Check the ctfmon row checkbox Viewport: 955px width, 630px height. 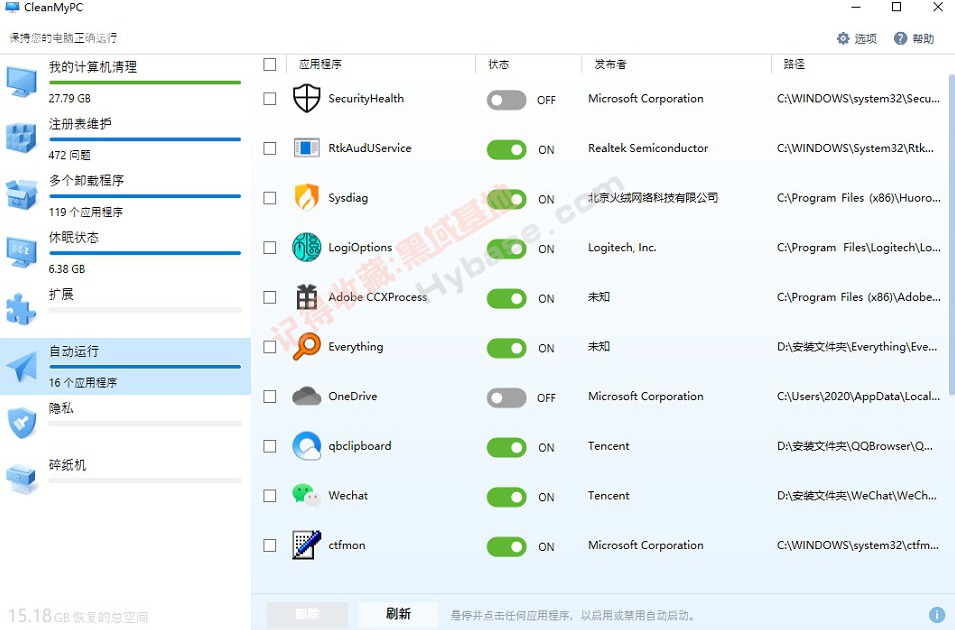(x=270, y=545)
